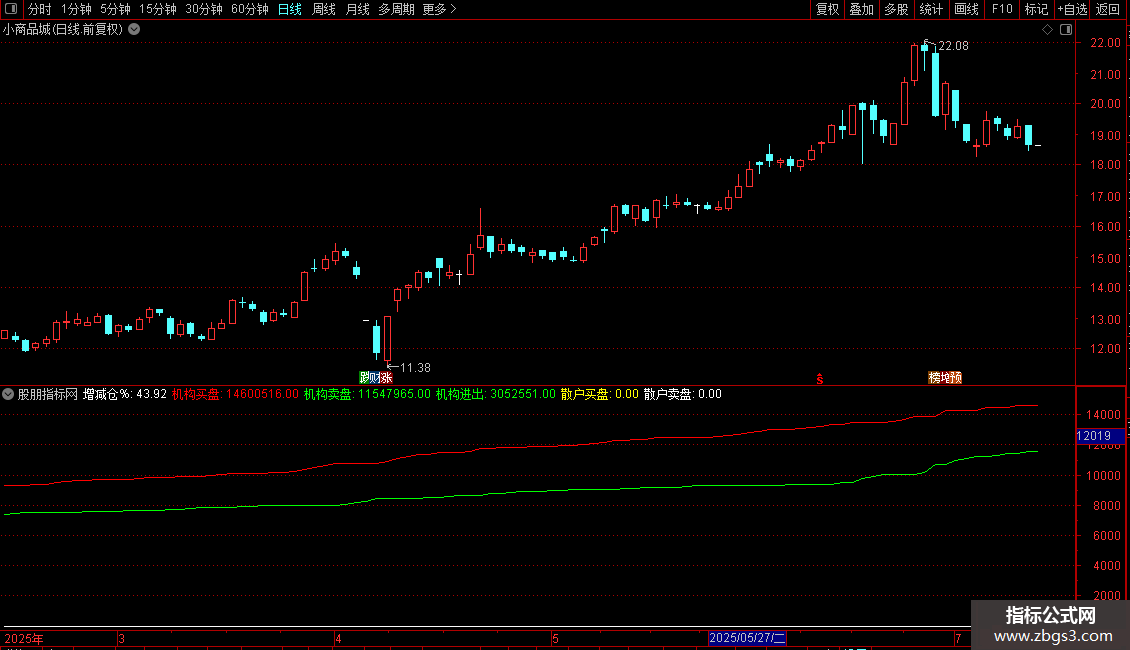The image size is (1130, 650).
Task: Click the 散户卖盘 white value
Action: (710, 394)
